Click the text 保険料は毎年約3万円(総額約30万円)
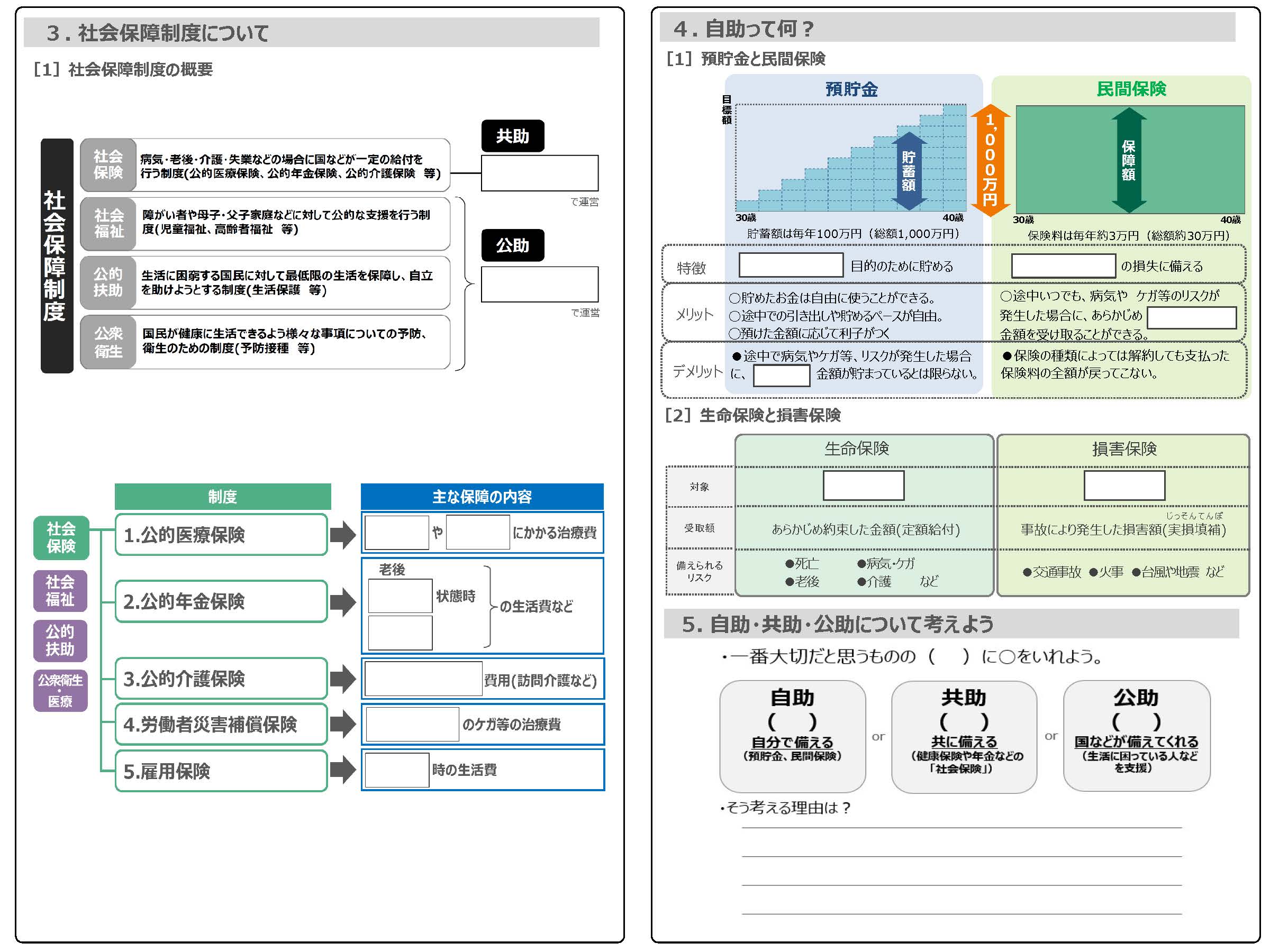 coord(1128,235)
